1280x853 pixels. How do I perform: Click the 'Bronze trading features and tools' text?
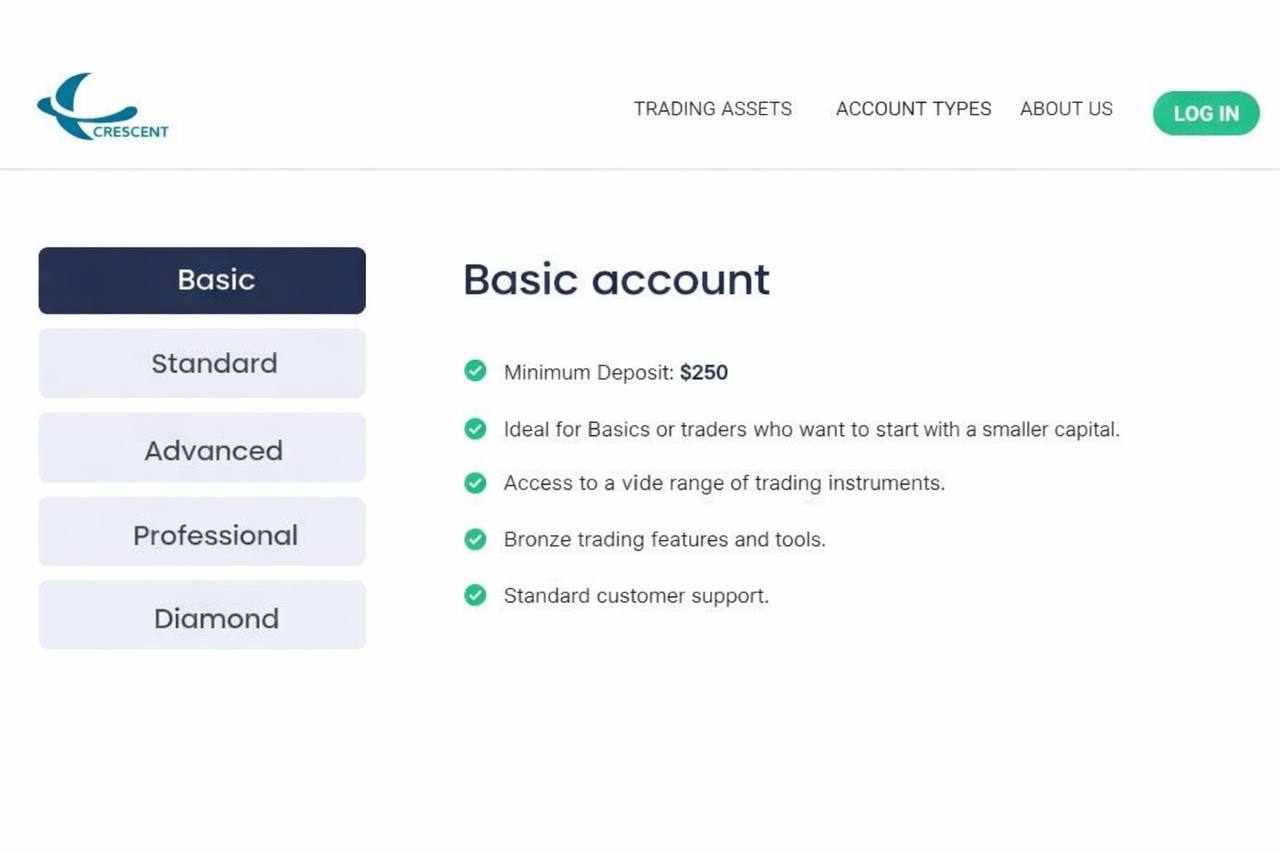(664, 540)
